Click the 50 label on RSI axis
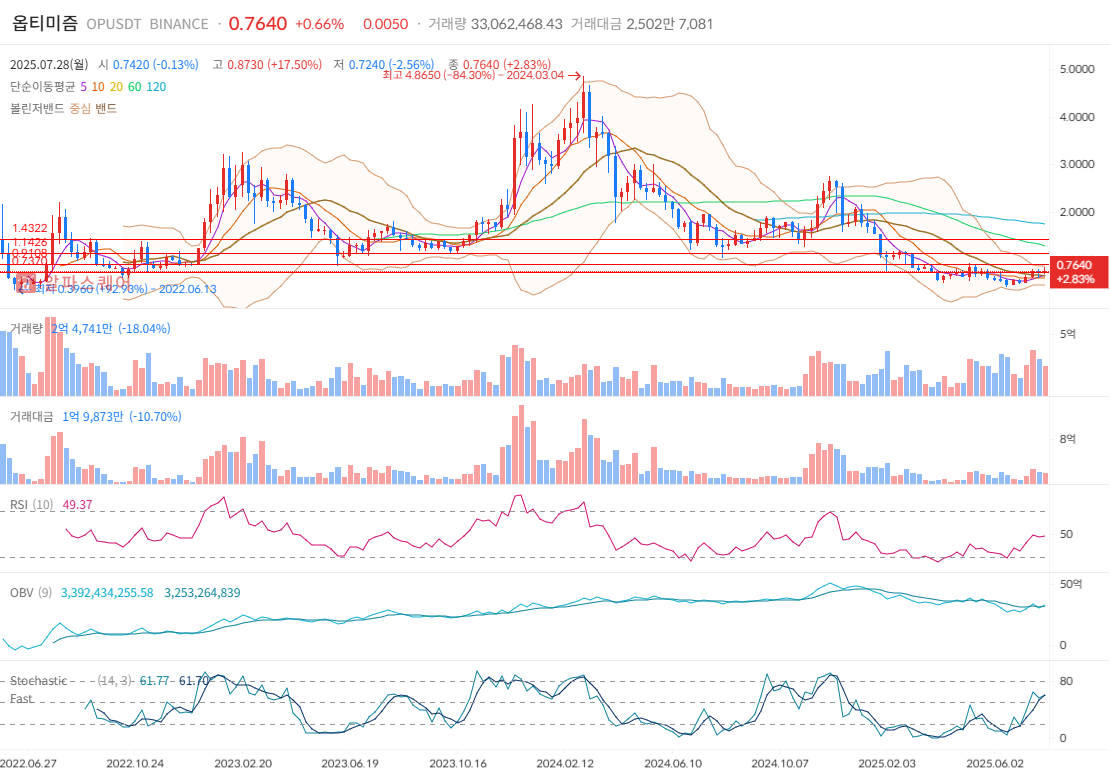The image size is (1110, 778). coord(1066,534)
